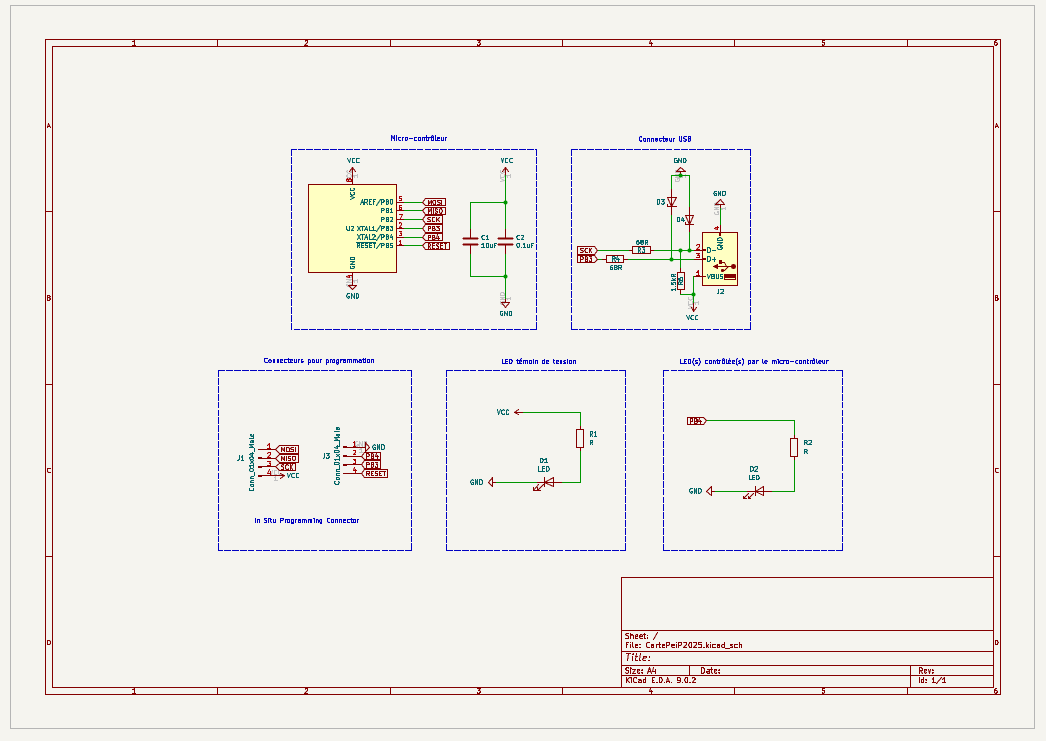Screen dimensions: 1046x741
Task: Click diode D4 near the USB connector
Action: [x=689, y=219]
